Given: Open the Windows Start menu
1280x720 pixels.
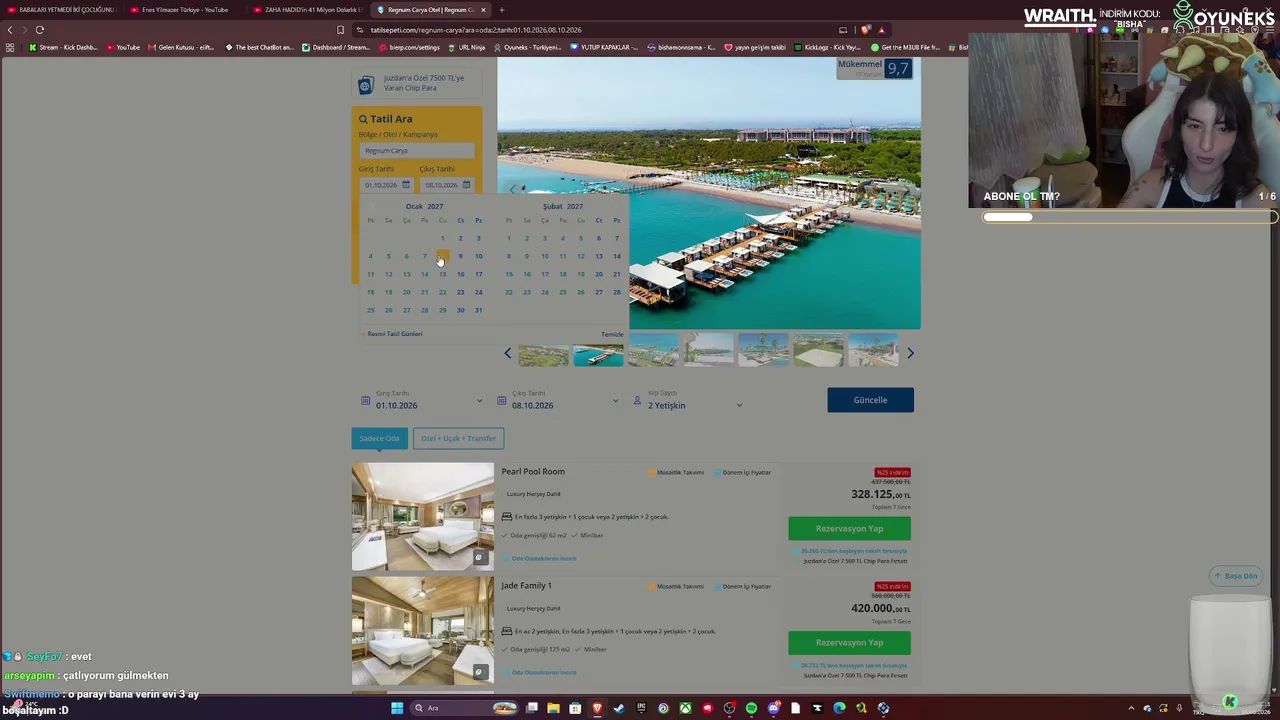Looking at the screenshot, I should pos(397,708).
